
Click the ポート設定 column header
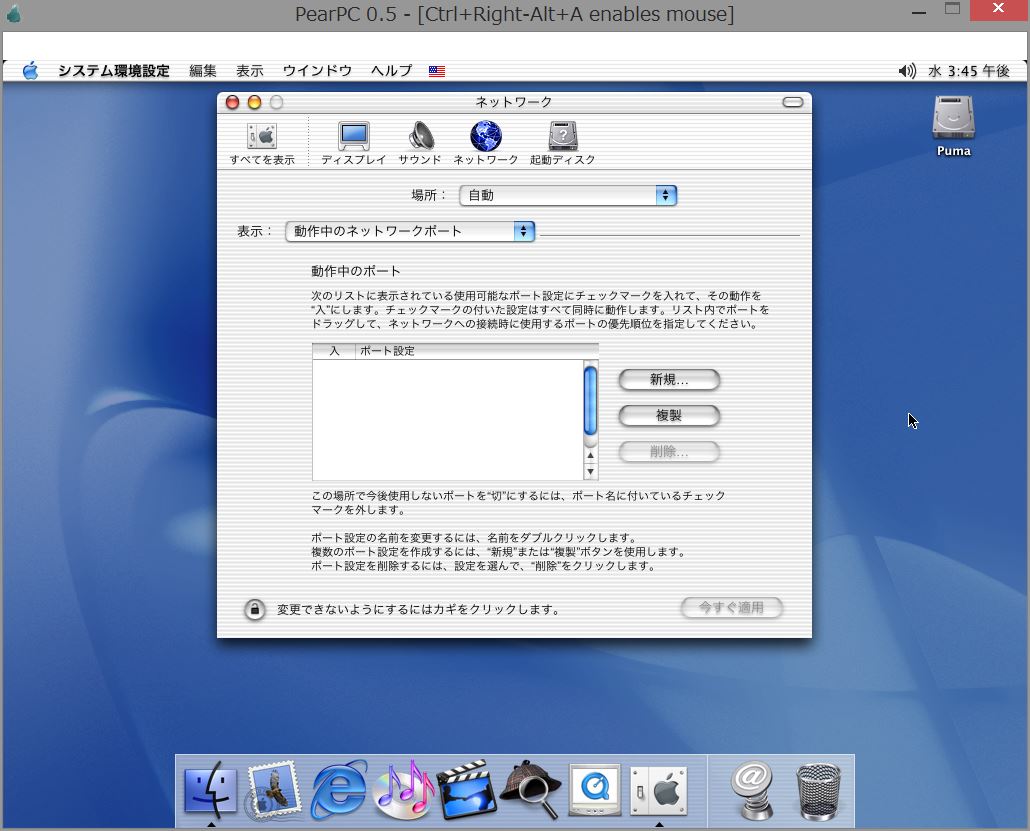point(477,351)
